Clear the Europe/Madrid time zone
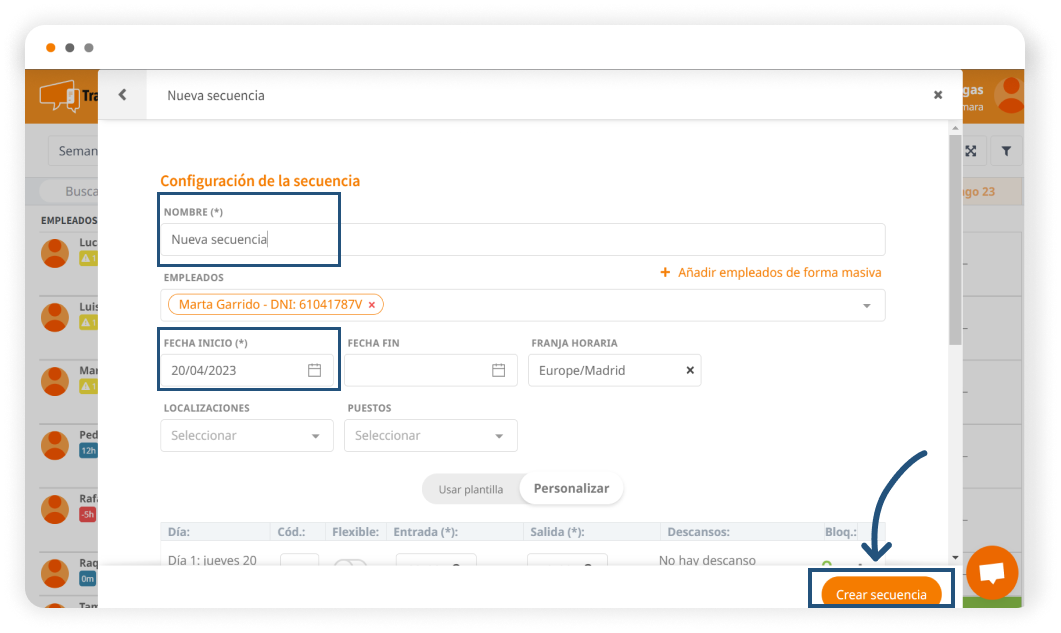Image resolution: width=1061 pixels, height=633 pixels. [x=689, y=370]
